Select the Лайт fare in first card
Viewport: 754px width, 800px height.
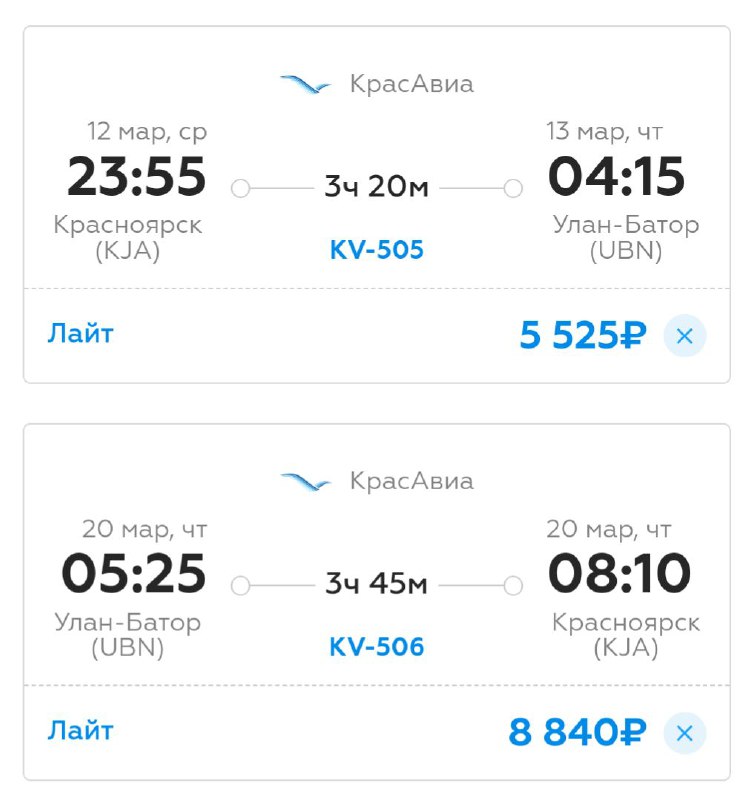pos(80,334)
